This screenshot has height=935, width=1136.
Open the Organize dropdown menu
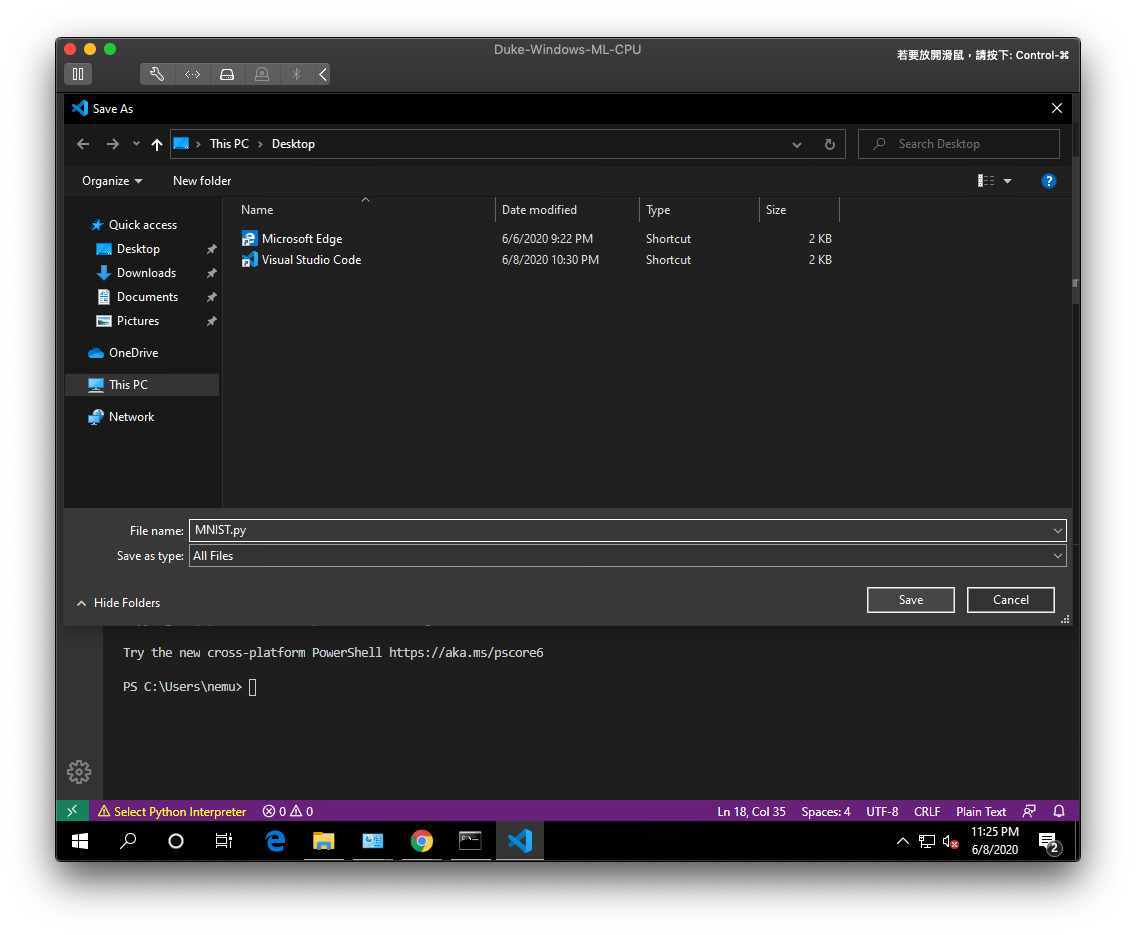[111, 180]
